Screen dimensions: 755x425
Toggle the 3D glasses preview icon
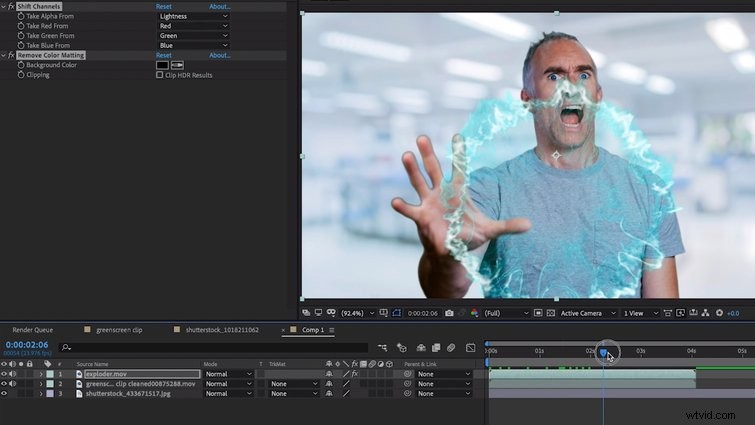pos(331,313)
